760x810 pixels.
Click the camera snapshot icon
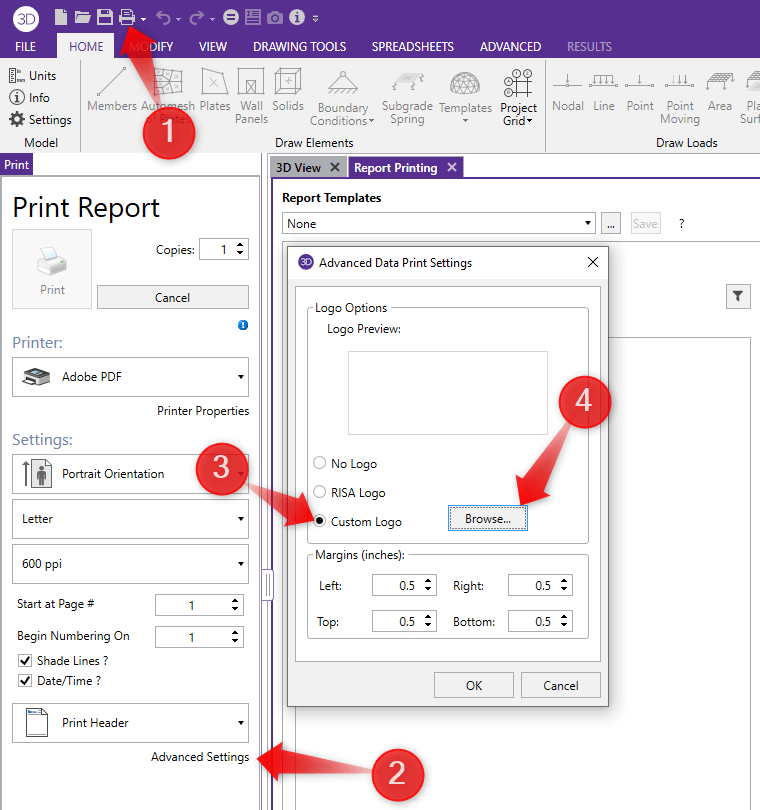274,17
